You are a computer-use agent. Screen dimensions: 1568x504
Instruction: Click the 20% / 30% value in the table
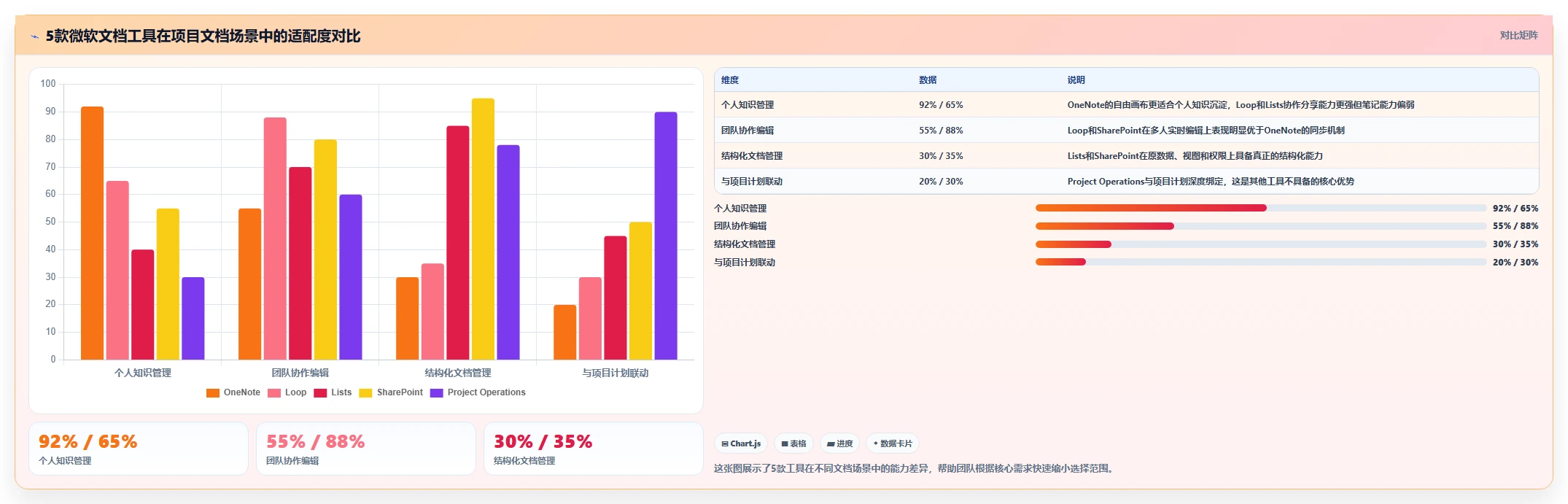coord(941,182)
